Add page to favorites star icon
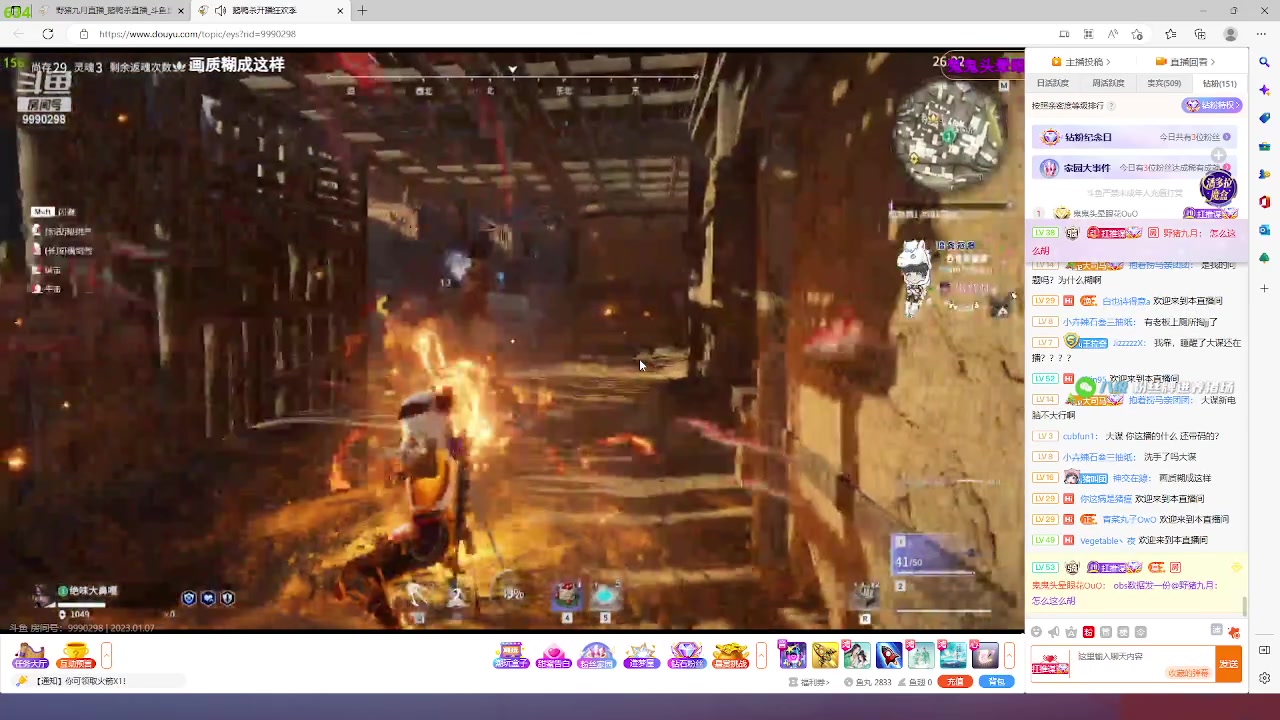The height and width of the screenshot is (720, 1280). click(1137, 34)
